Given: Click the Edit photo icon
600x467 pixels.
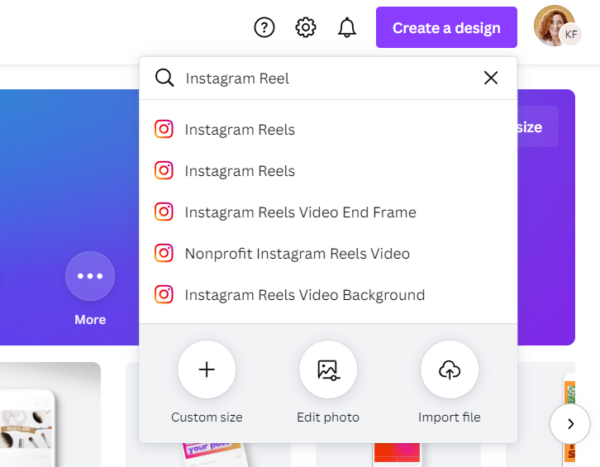Looking at the screenshot, I should [x=328, y=370].
